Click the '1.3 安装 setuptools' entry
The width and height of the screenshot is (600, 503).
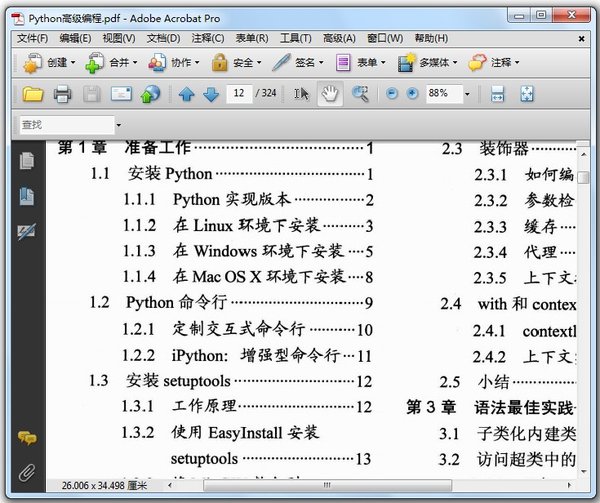pos(230,381)
